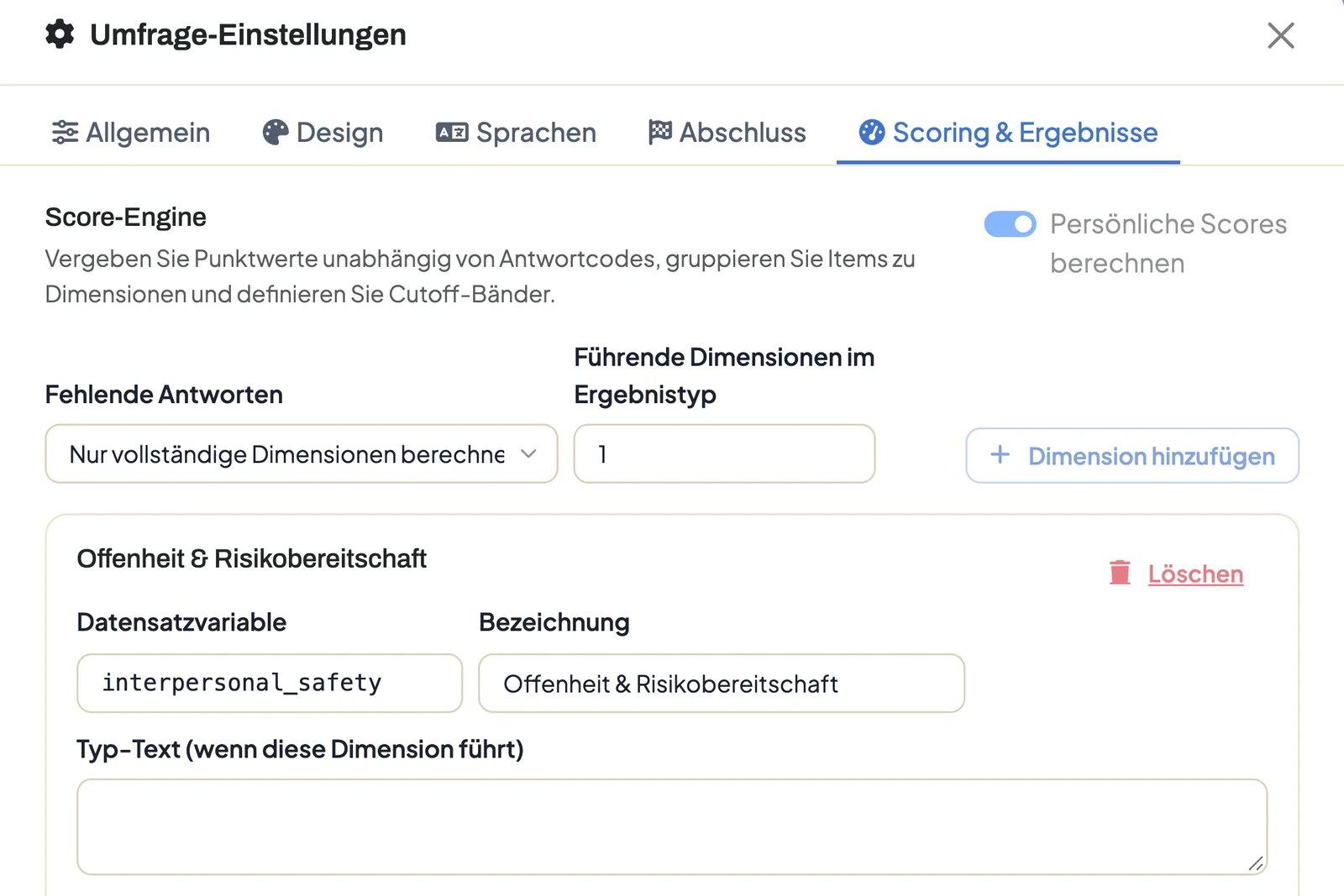This screenshot has height=896, width=1344.
Task: Click the Persönliche Scores berechnen label
Action: tap(1168, 244)
